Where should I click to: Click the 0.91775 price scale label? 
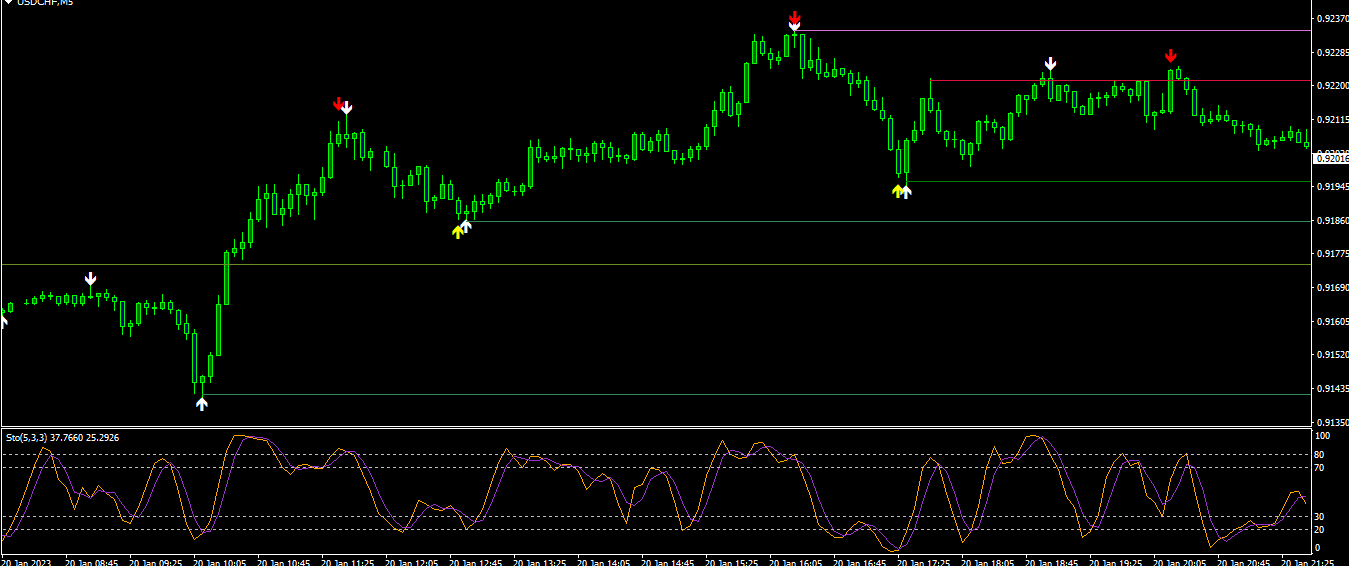(1333, 254)
